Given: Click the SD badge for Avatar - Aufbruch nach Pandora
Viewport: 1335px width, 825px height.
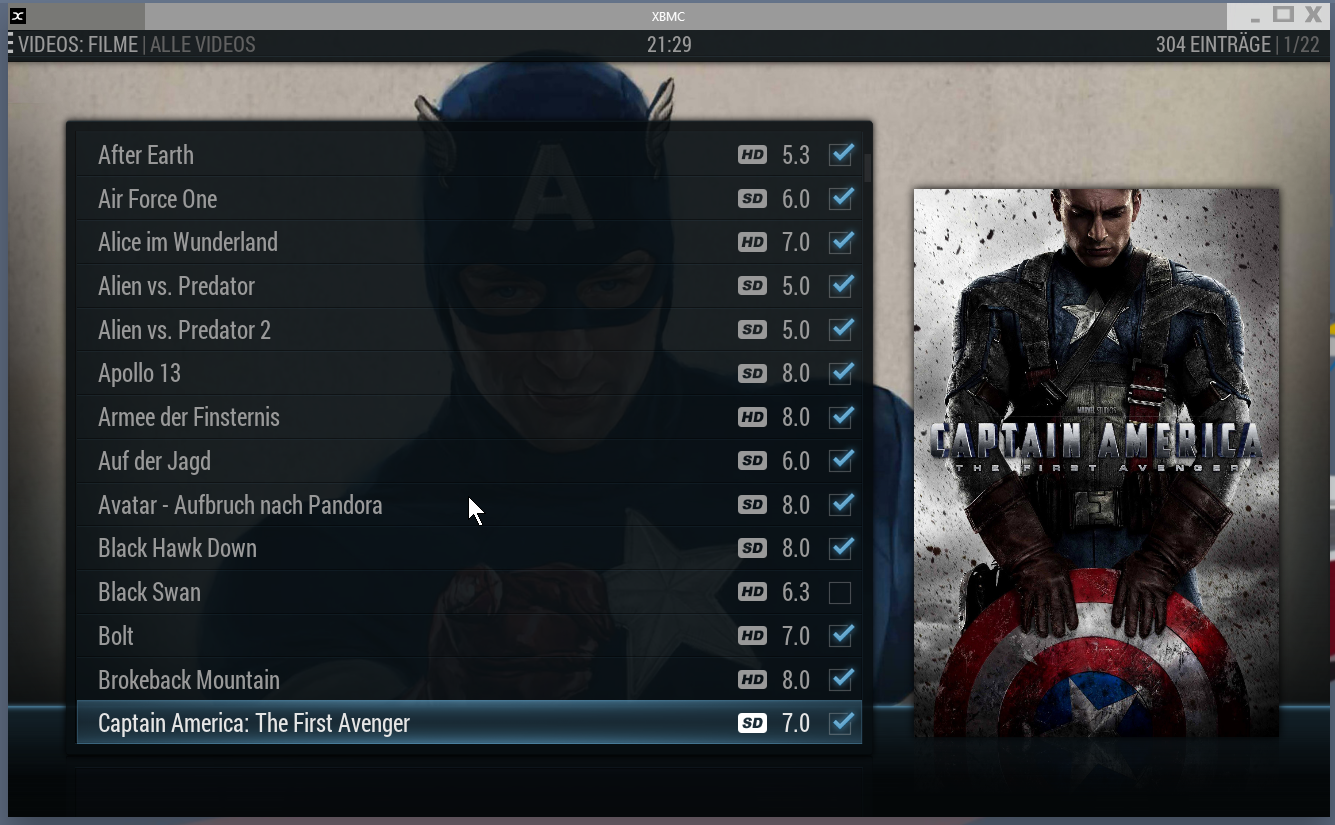Looking at the screenshot, I should coord(752,505).
